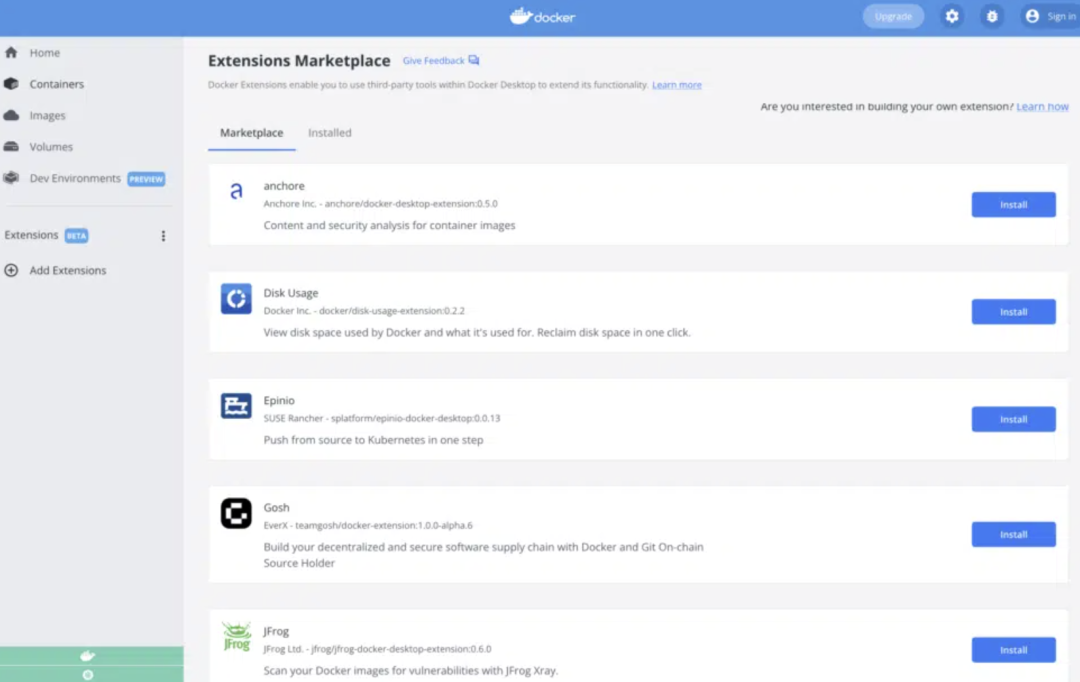
Task: Click the anchore extension logo
Action: [x=236, y=191]
